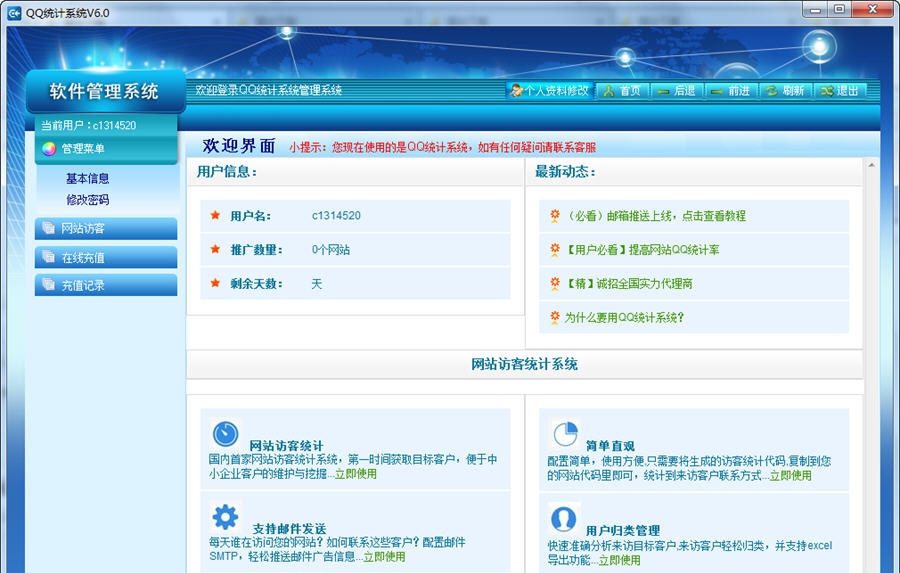
Task: Click the bullet icon beside 邮箱推送上线 news
Action: 555,216
